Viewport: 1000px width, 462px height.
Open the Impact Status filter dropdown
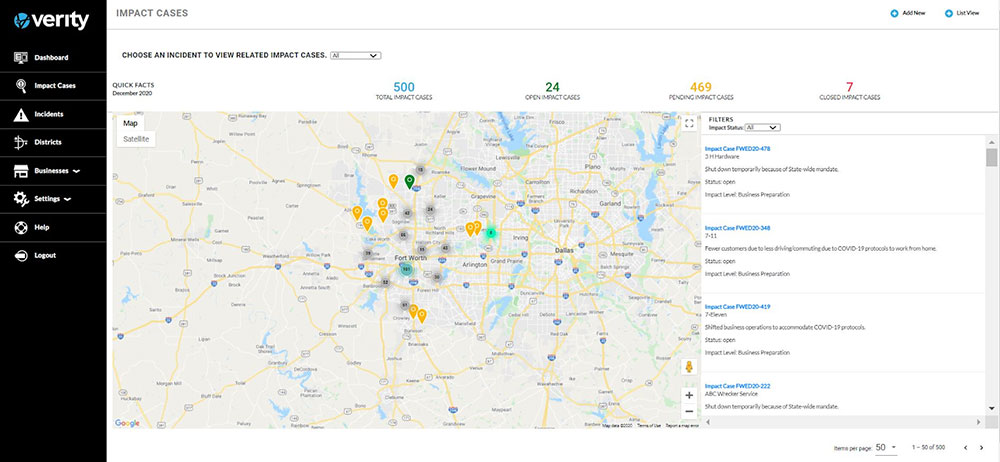pos(762,128)
